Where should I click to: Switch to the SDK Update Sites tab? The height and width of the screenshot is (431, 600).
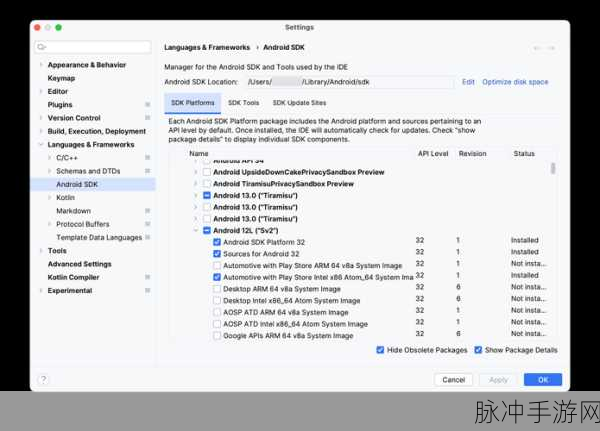coord(299,103)
